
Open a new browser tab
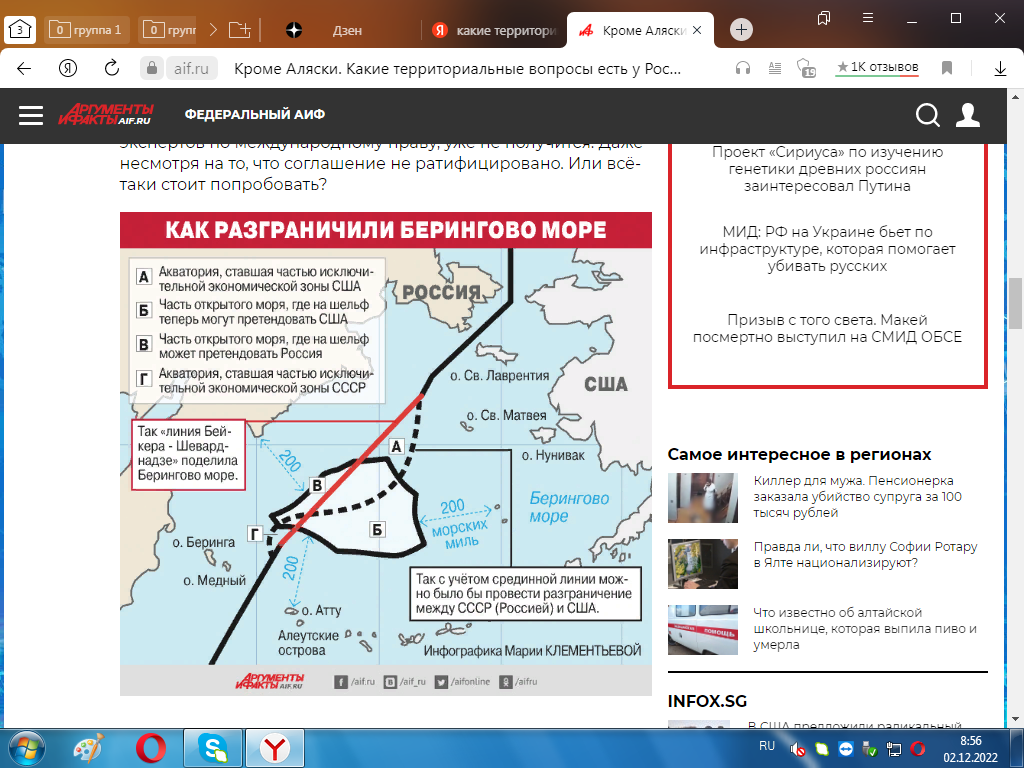click(x=741, y=29)
